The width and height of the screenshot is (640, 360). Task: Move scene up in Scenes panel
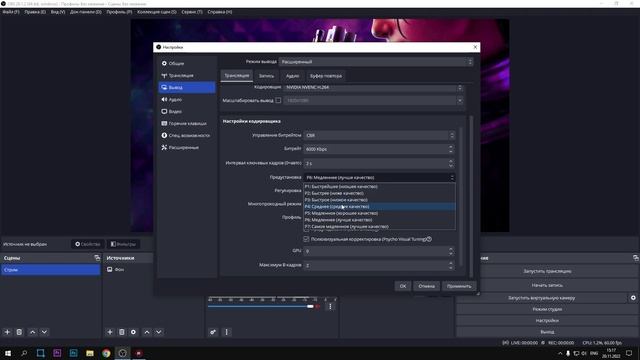pyautogui.click(x=33, y=332)
